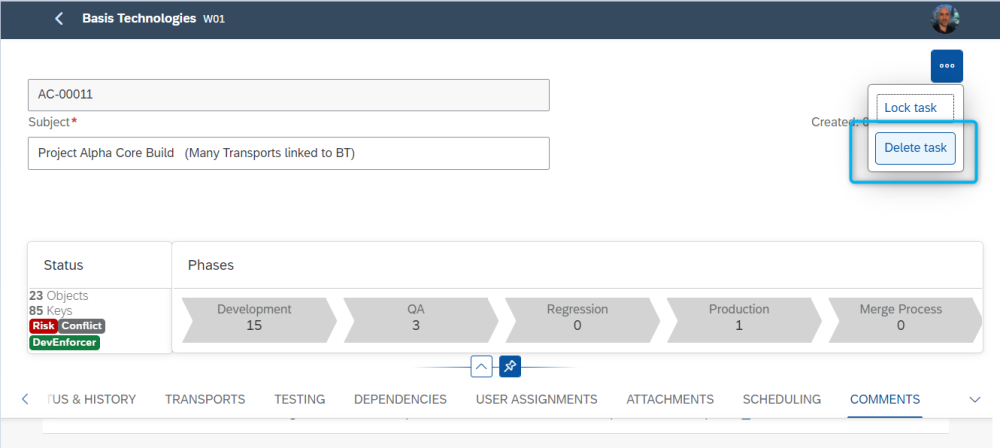Select the QA phase step
1000x448 pixels.
(x=416, y=317)
